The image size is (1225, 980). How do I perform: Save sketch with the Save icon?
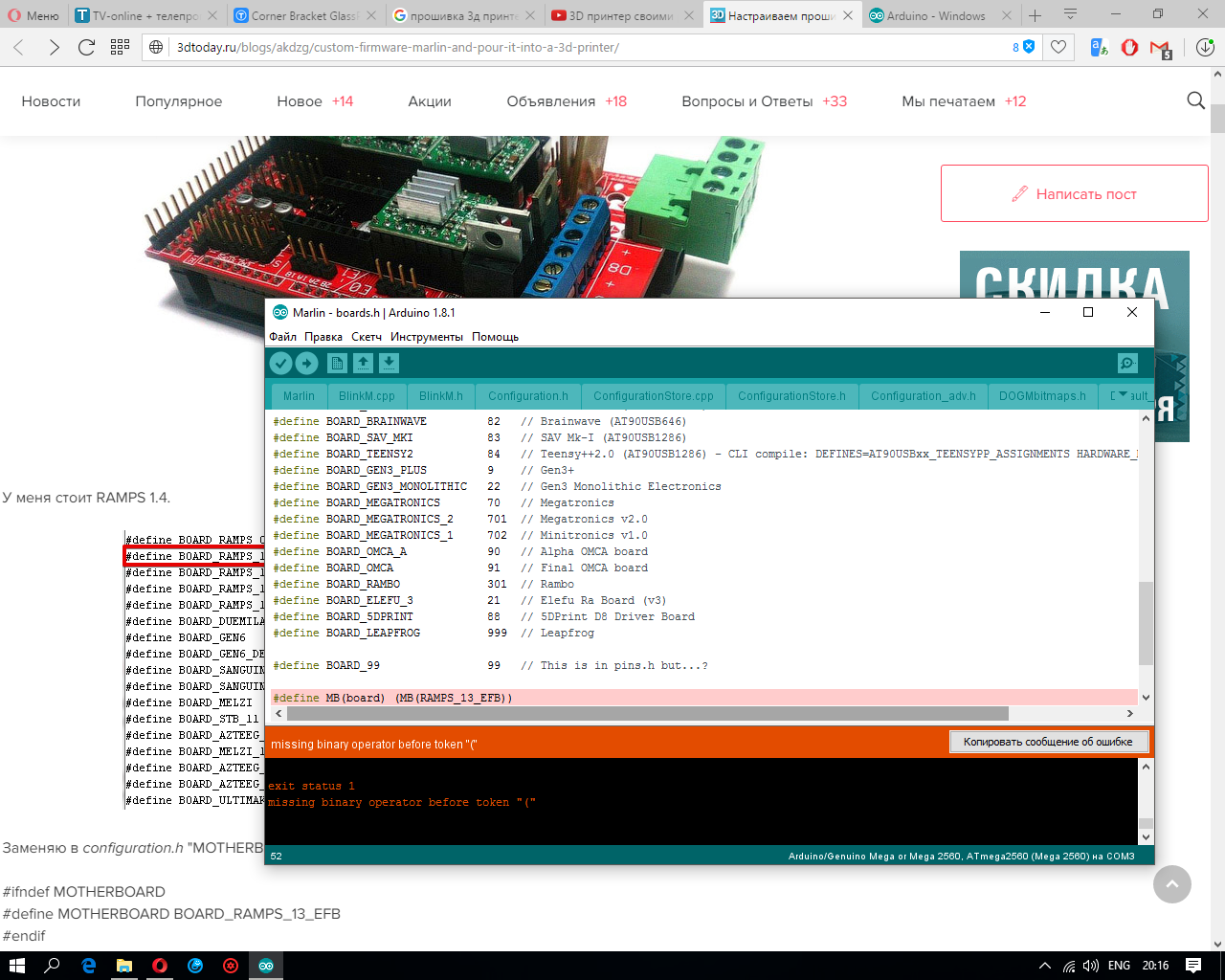389,364
